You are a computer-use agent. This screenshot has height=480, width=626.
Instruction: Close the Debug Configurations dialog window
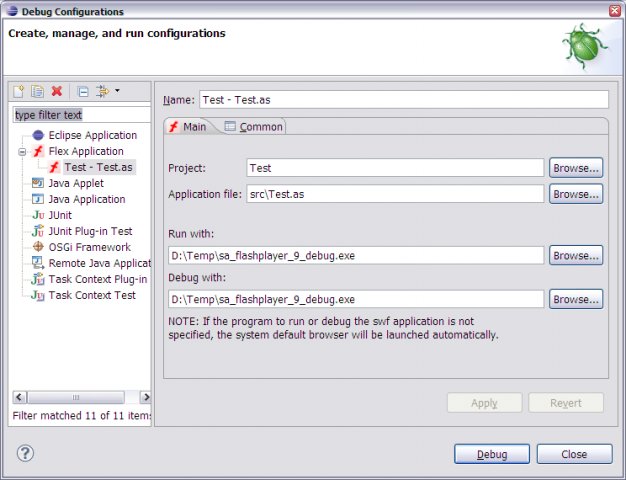pos(615,11)
